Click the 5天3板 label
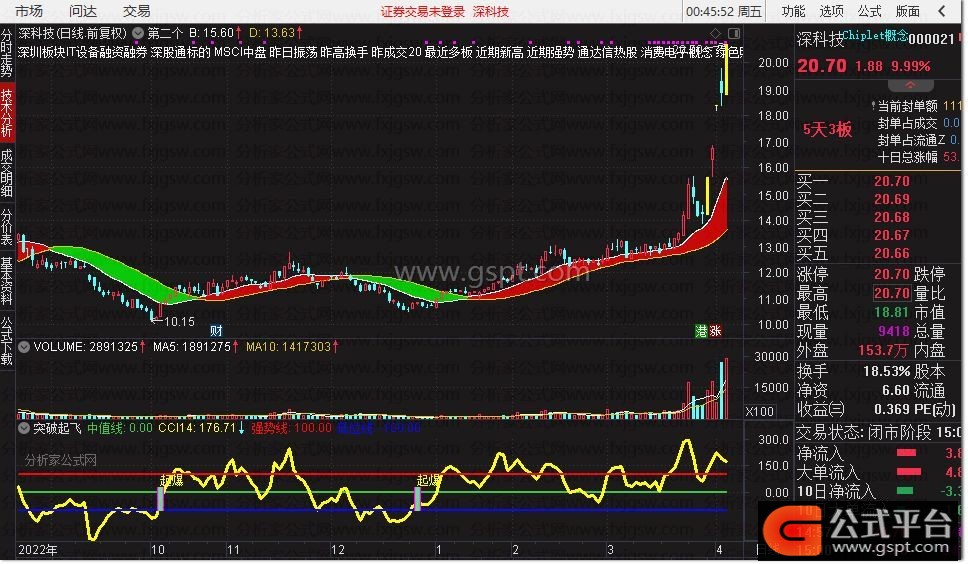This screenshot has height=564, width=968. tap(827, 130)
